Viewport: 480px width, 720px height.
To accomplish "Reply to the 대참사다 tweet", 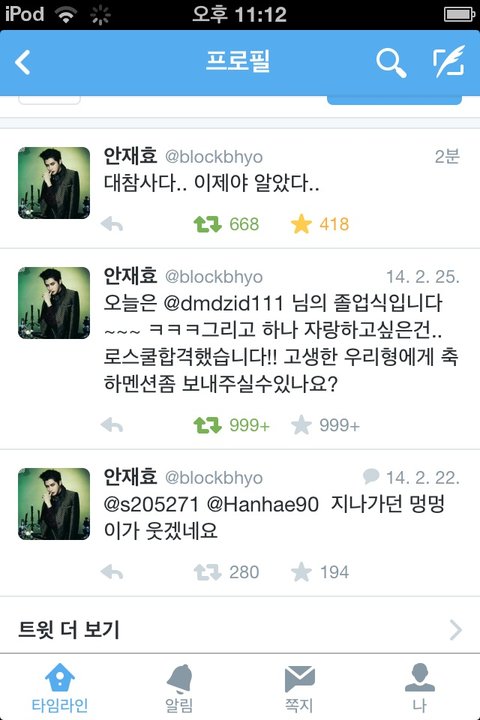I will (112, 224).
